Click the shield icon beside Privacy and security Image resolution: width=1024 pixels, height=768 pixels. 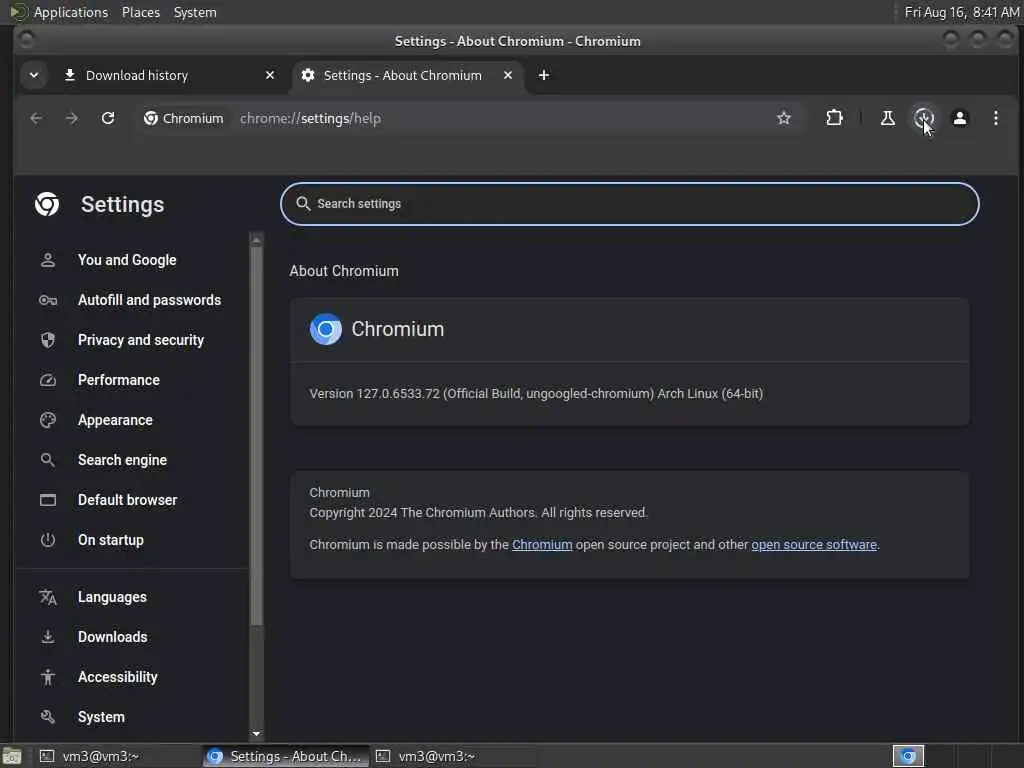click(48, 340)
